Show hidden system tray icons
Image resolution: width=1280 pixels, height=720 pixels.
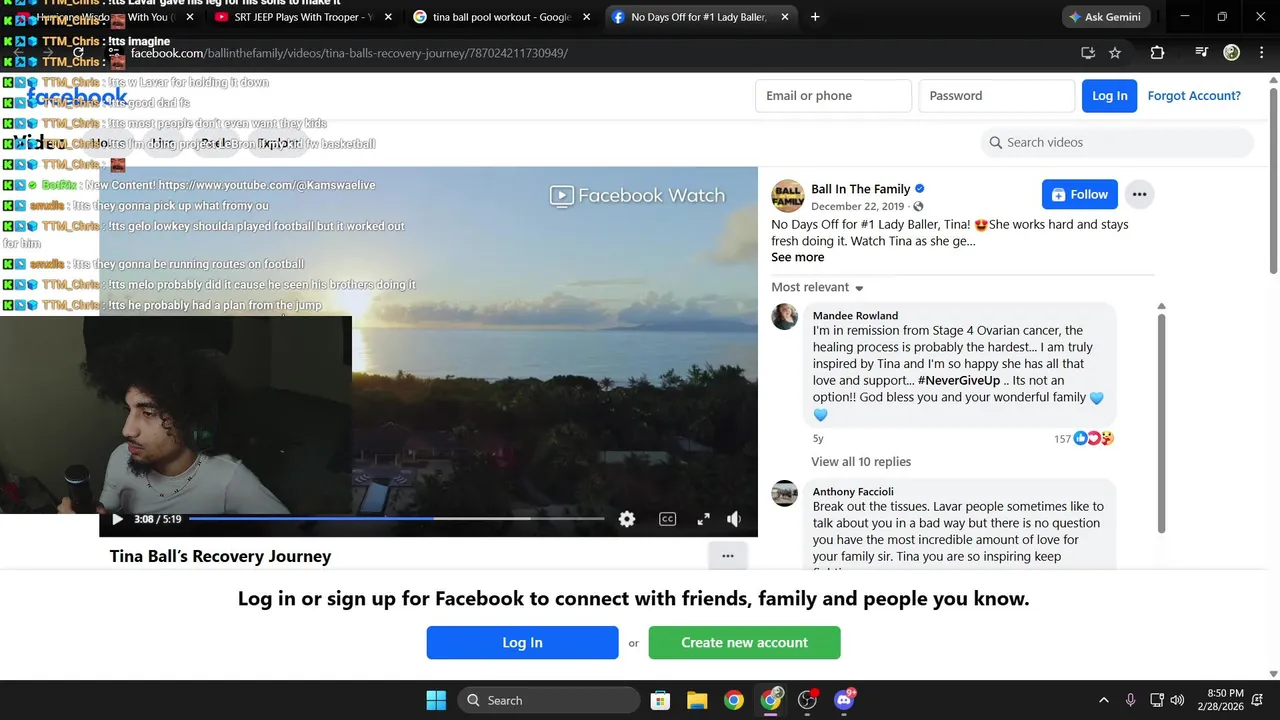[1104, 700]
